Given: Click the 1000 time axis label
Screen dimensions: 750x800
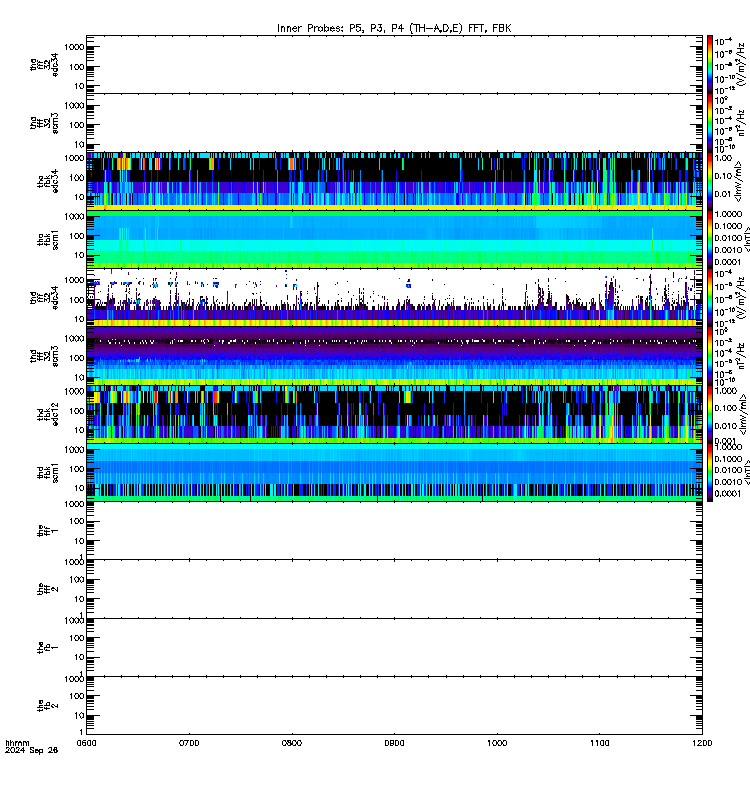Looking at the screenshot, I should click(497, 743).
